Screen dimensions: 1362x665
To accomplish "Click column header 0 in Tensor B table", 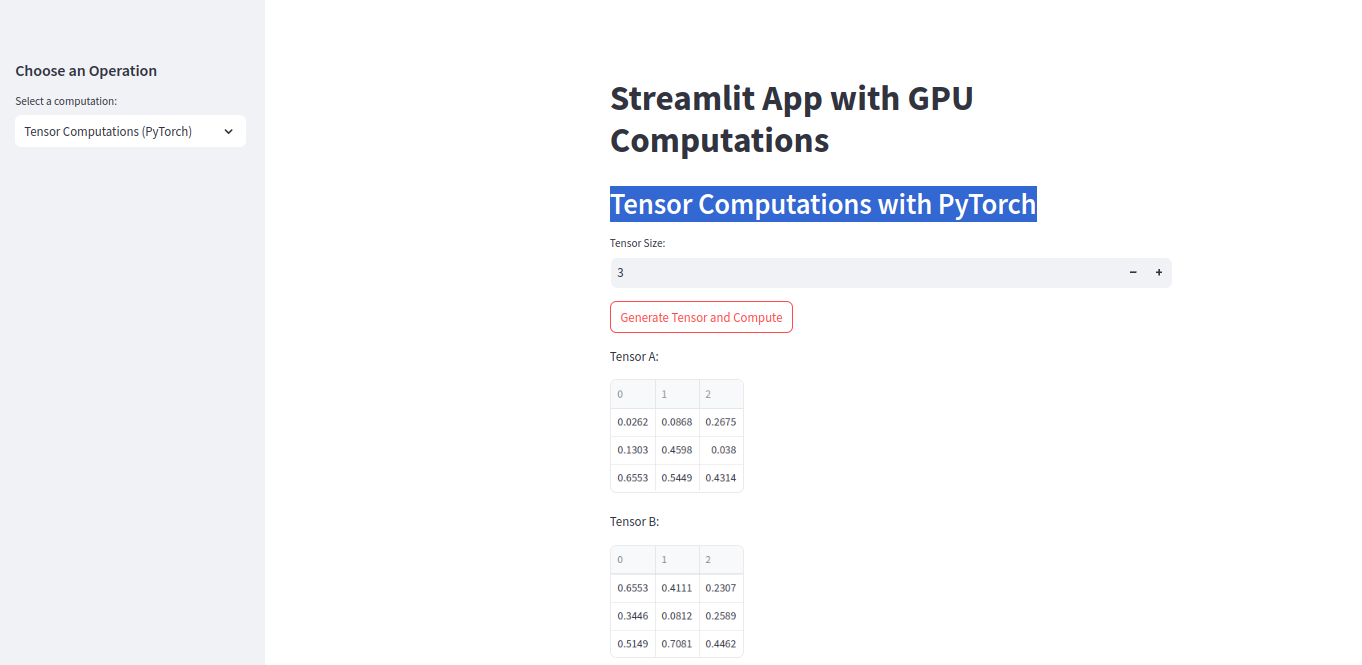I will click(632, 560).
